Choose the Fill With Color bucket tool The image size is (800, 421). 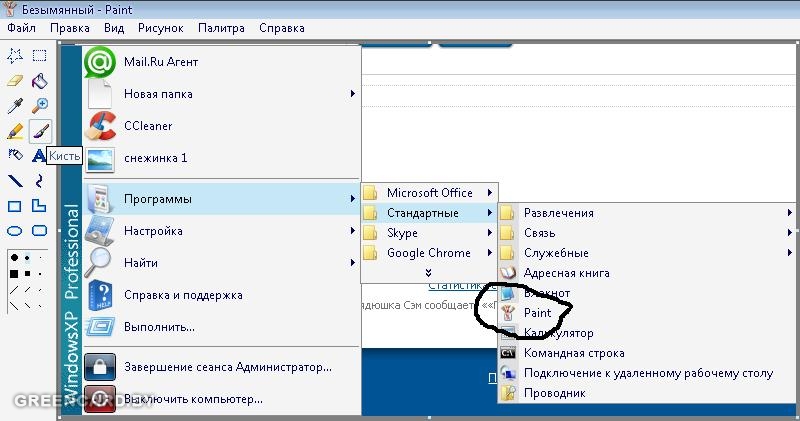pyautogui.click(x=39, y=81)
